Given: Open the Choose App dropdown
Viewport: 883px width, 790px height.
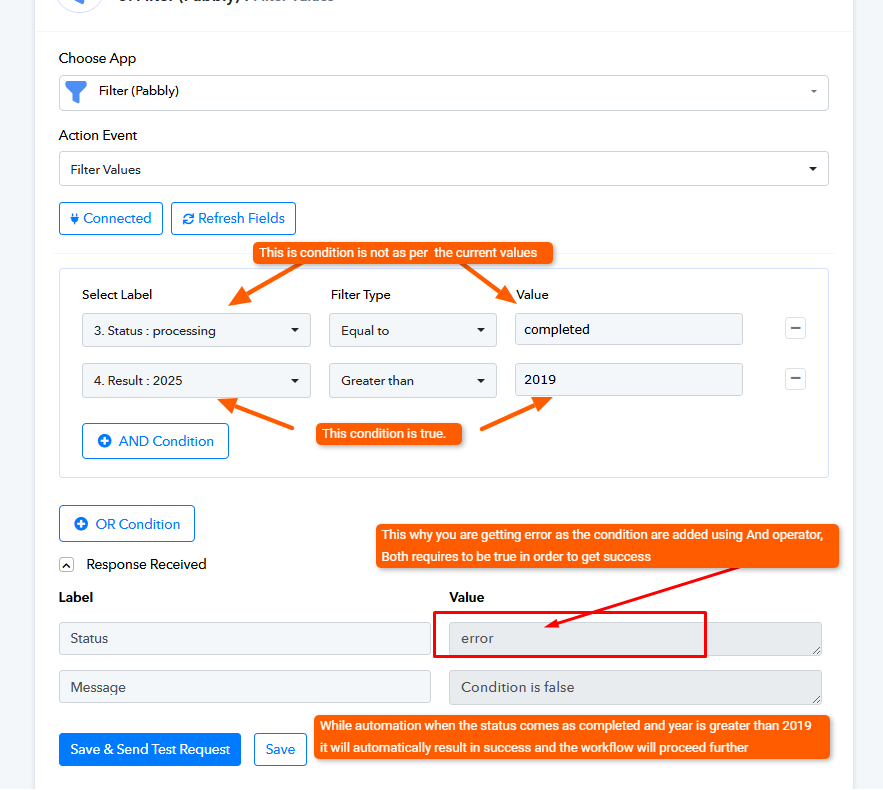Looking at the screenshot, I should point(444,93).
